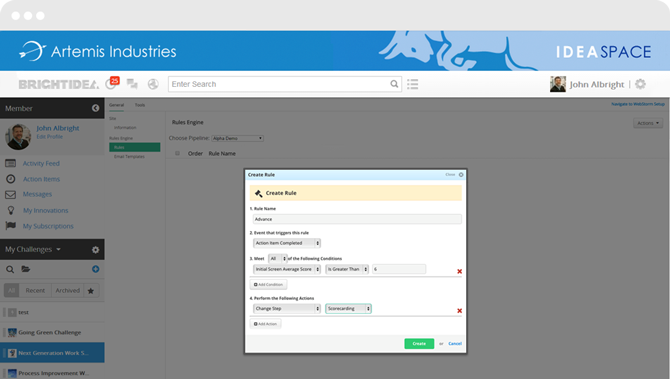Click the green Create button
This screenshot has width=670, height=379.
419,344
